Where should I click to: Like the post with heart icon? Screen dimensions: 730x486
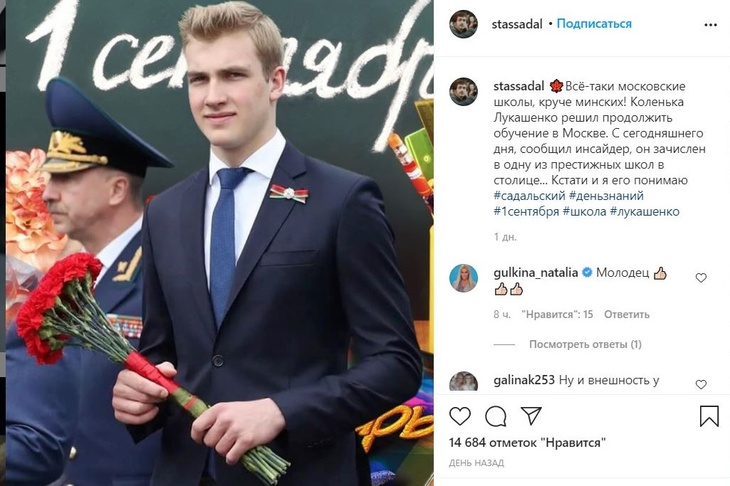[x=460, y=416]
